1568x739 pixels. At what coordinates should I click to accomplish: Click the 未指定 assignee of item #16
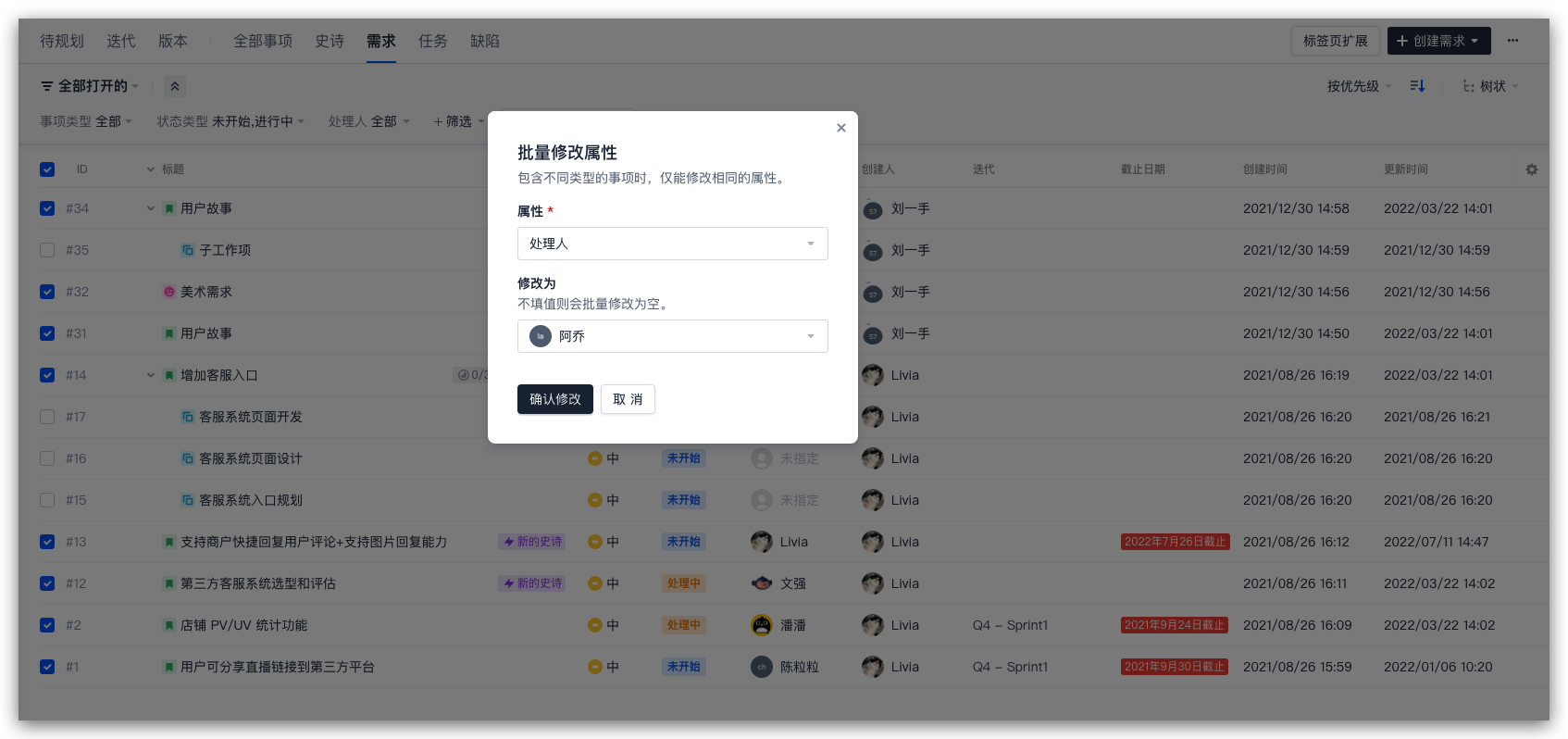pos(785,458)
